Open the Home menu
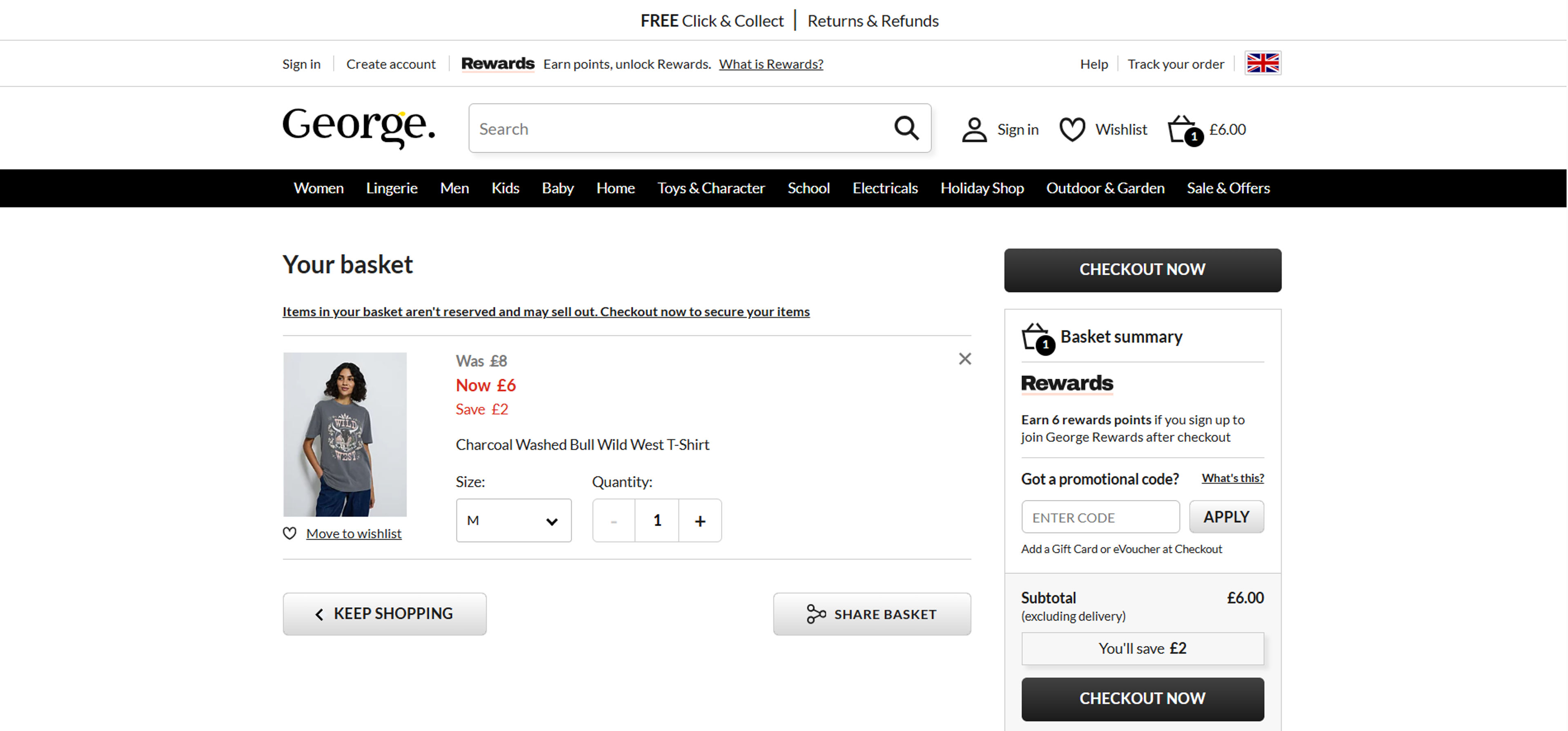 point(615,189)
